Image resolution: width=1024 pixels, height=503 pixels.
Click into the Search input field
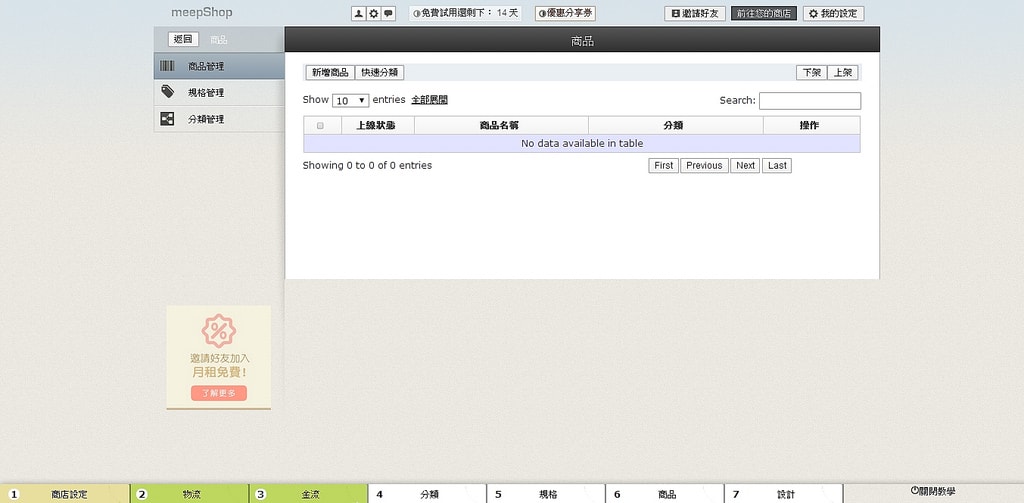click(809, 101)
